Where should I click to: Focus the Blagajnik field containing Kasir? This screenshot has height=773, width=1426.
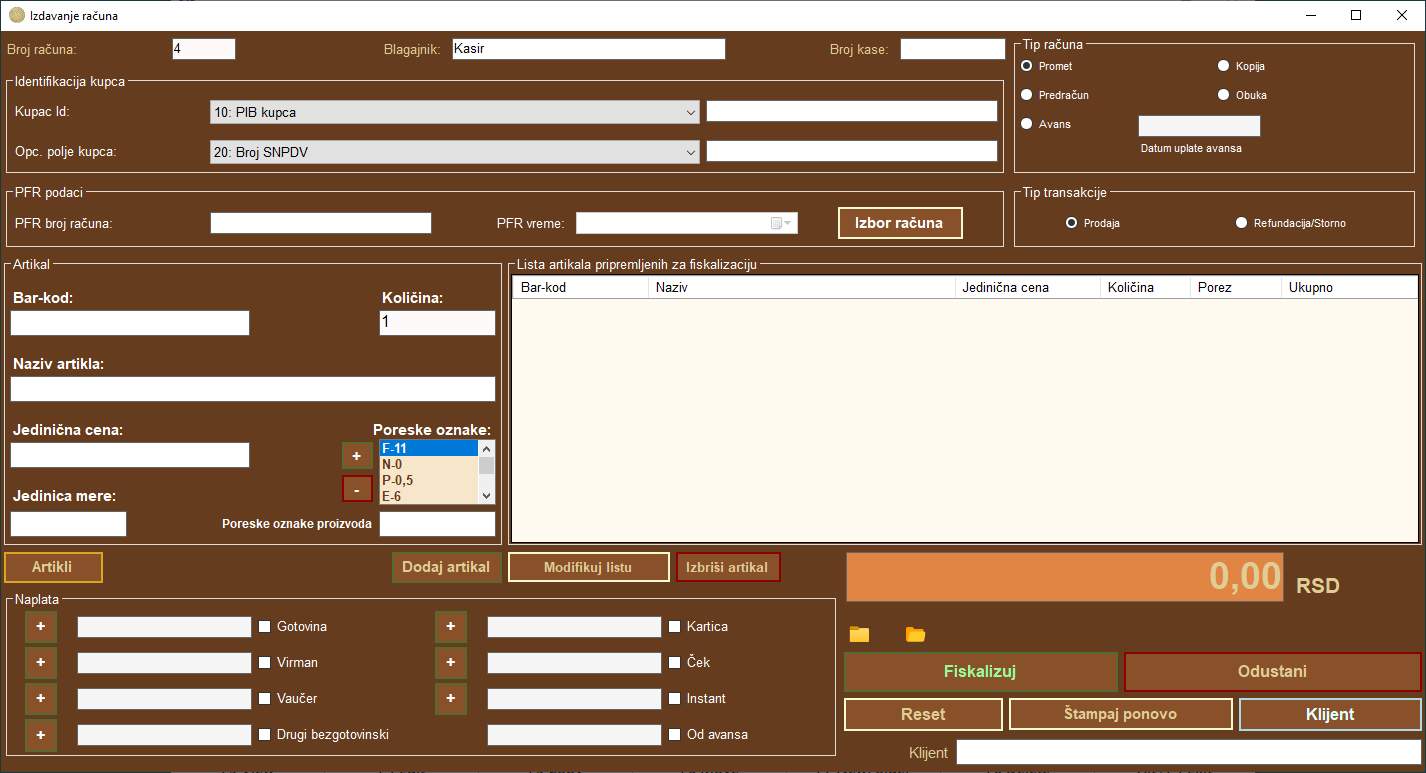[588, 49]
